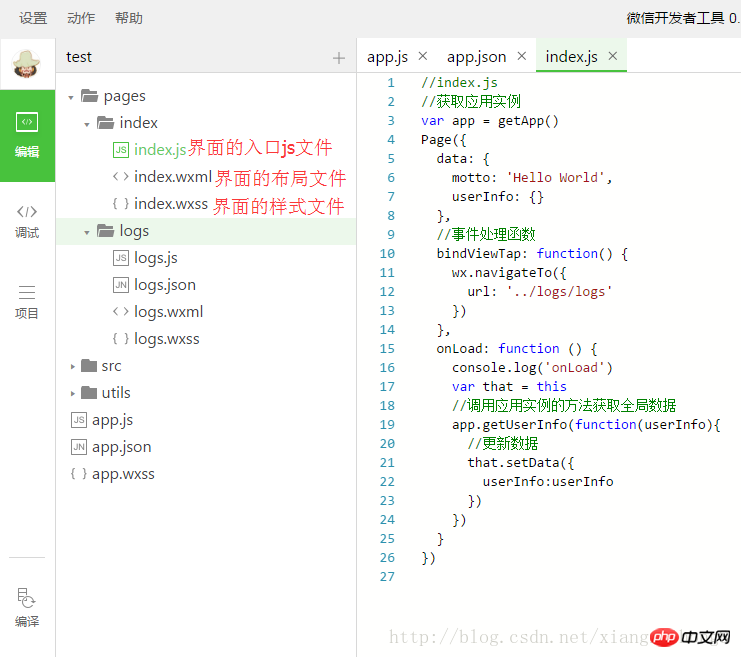Click 'that.setData({' on line 21
The image size is (741, 657).
tap(521, 462)
